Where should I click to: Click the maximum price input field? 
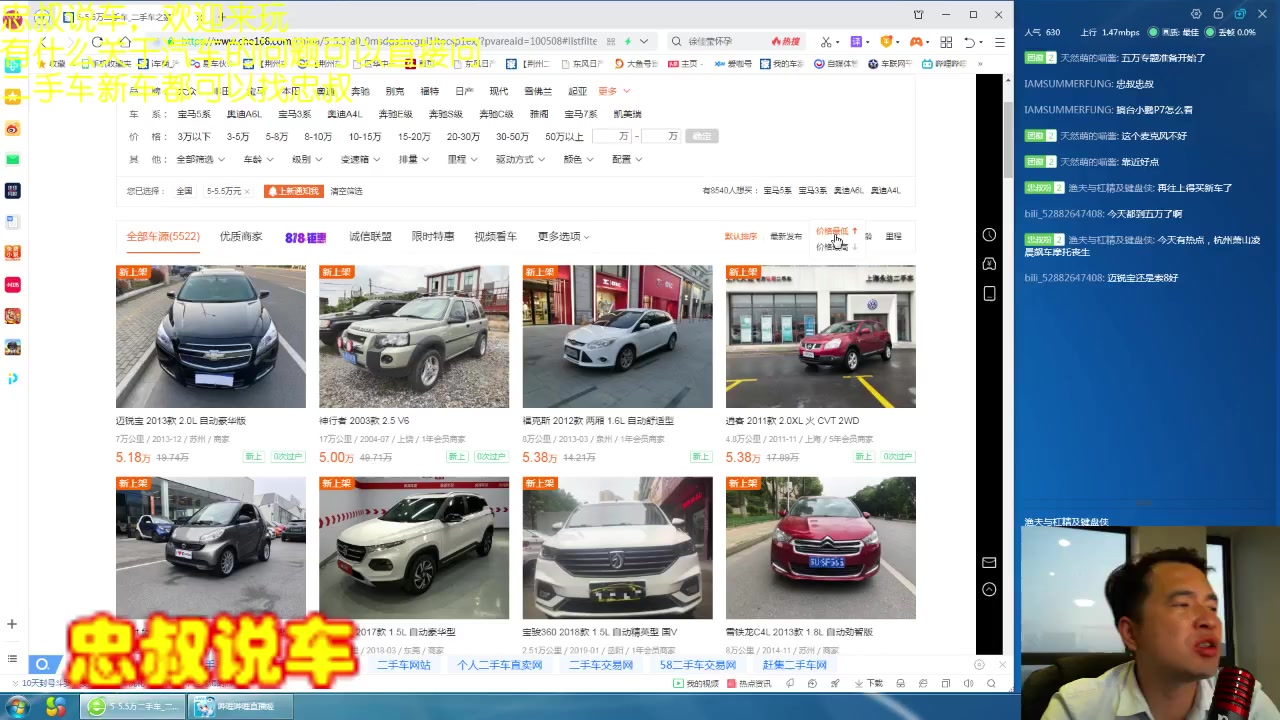click(x=661, y=136)
